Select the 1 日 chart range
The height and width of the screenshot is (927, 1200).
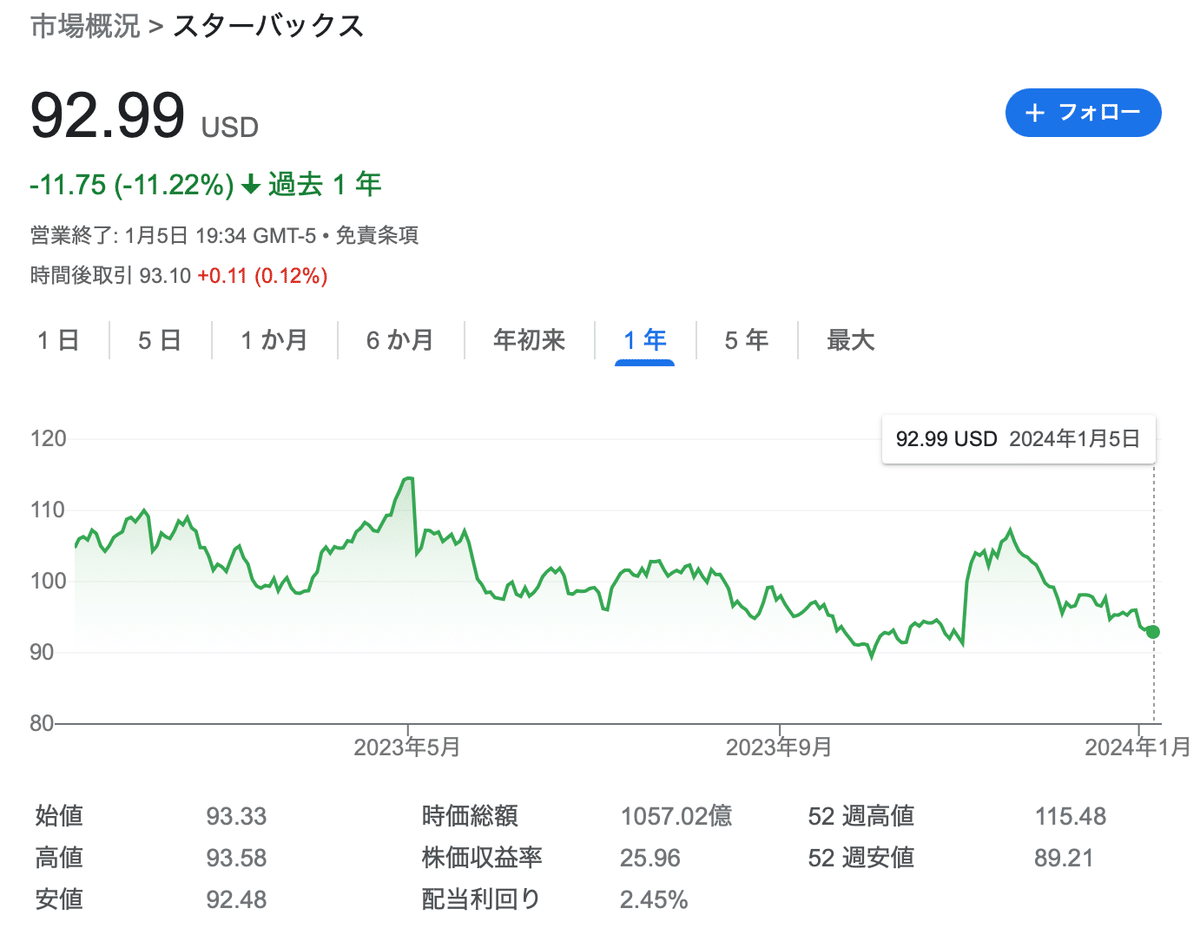tap(59, 340)
